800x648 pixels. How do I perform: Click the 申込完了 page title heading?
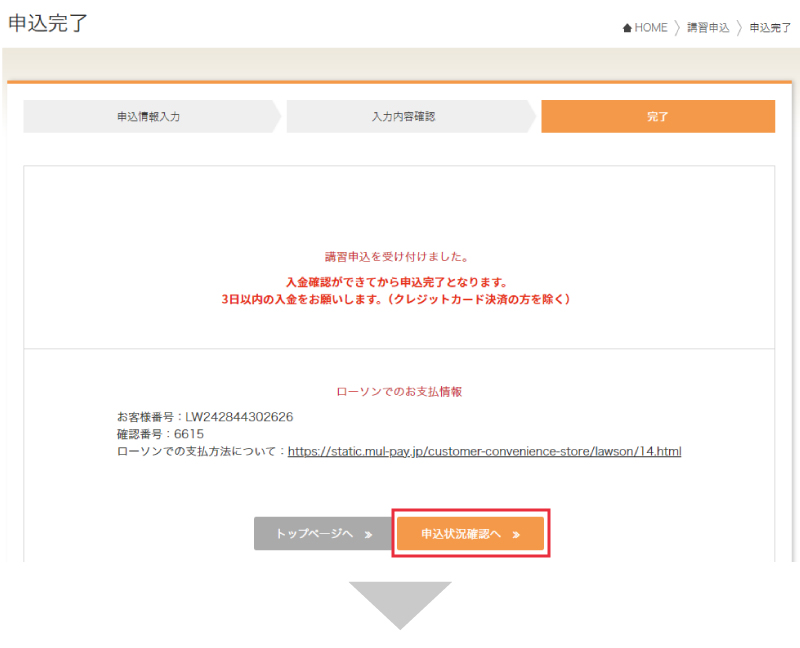(x=48, y=24)
